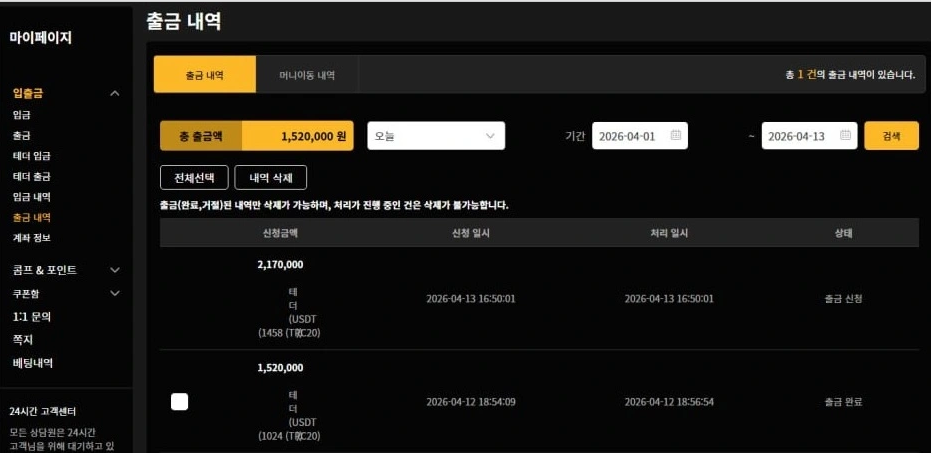Open 계좌 정보 in sidebar

[x=31, y=238]
